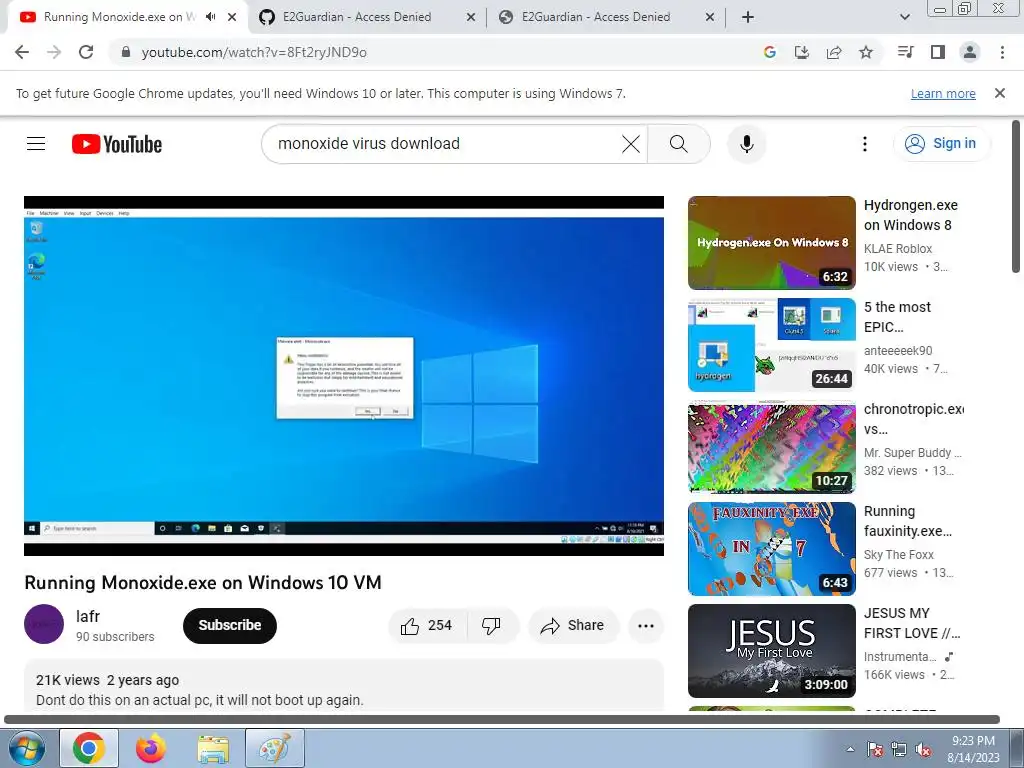Open Windows Explorer from taskbar
1024x768 pixels.
pos(214,748)
